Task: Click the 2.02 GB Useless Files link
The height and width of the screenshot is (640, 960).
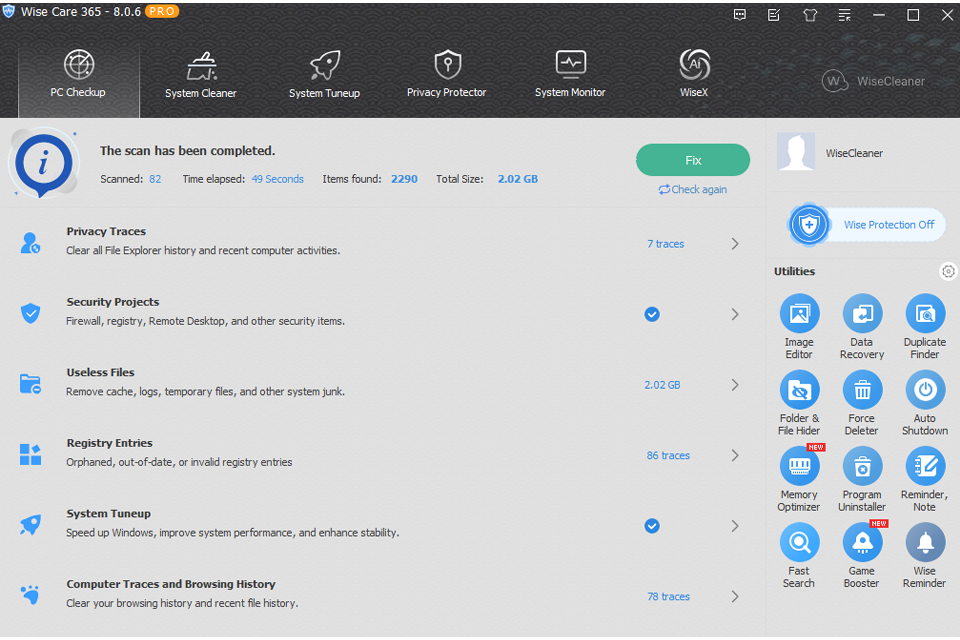Action: pyautogui.click(x=662, y=385)
